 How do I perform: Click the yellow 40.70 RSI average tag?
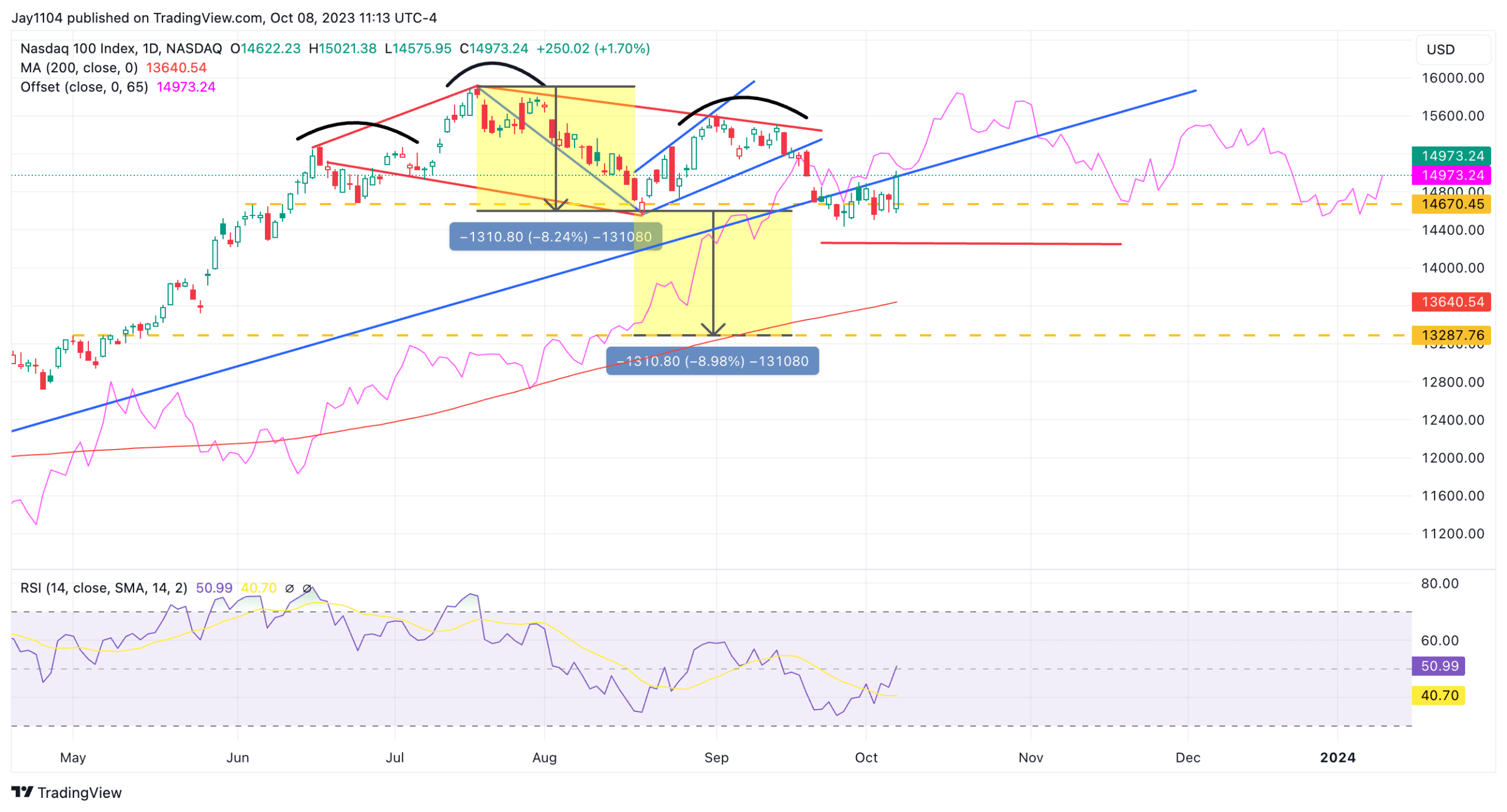[1438, 695]
